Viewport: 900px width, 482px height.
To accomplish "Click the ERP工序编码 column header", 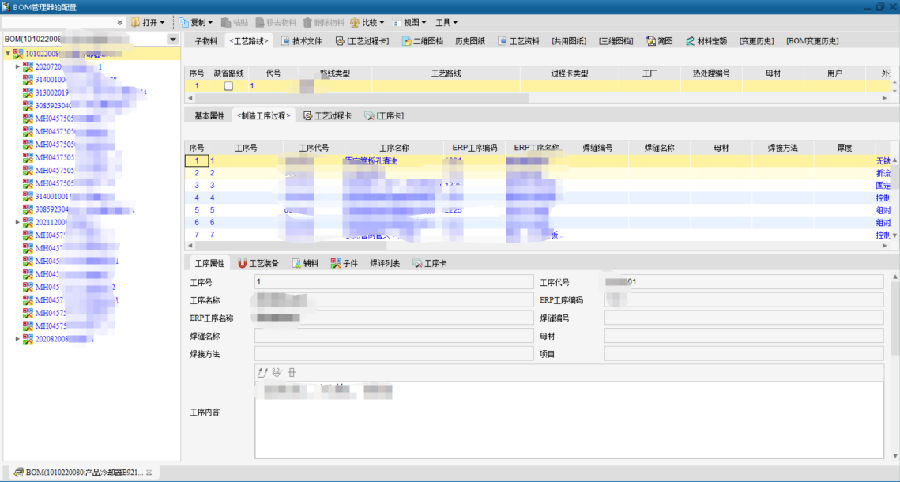I will point(475,148).
